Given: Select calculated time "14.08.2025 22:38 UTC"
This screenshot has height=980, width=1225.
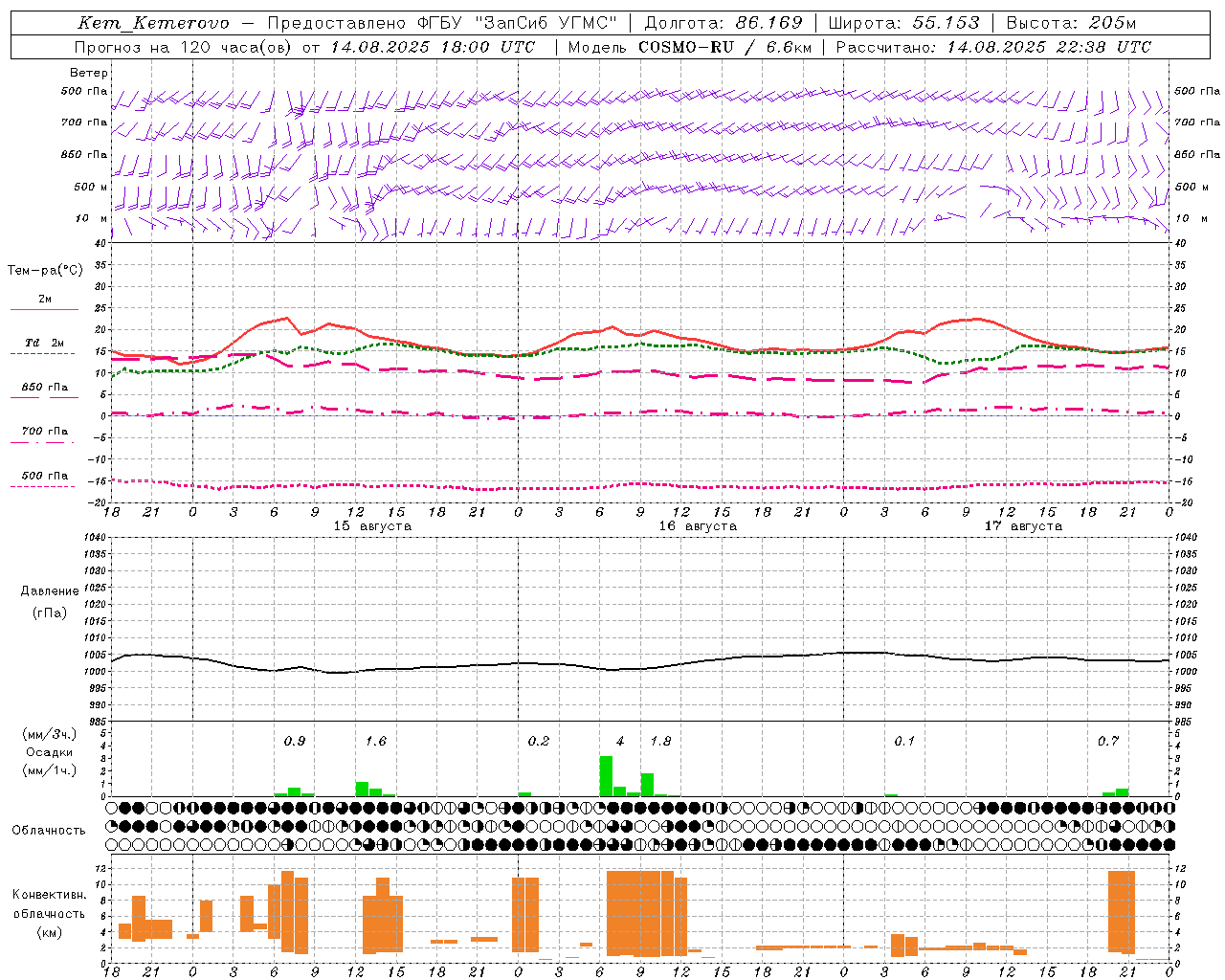Looking at the screenshot, I should pyautogui.click(x=1049, y=47).
